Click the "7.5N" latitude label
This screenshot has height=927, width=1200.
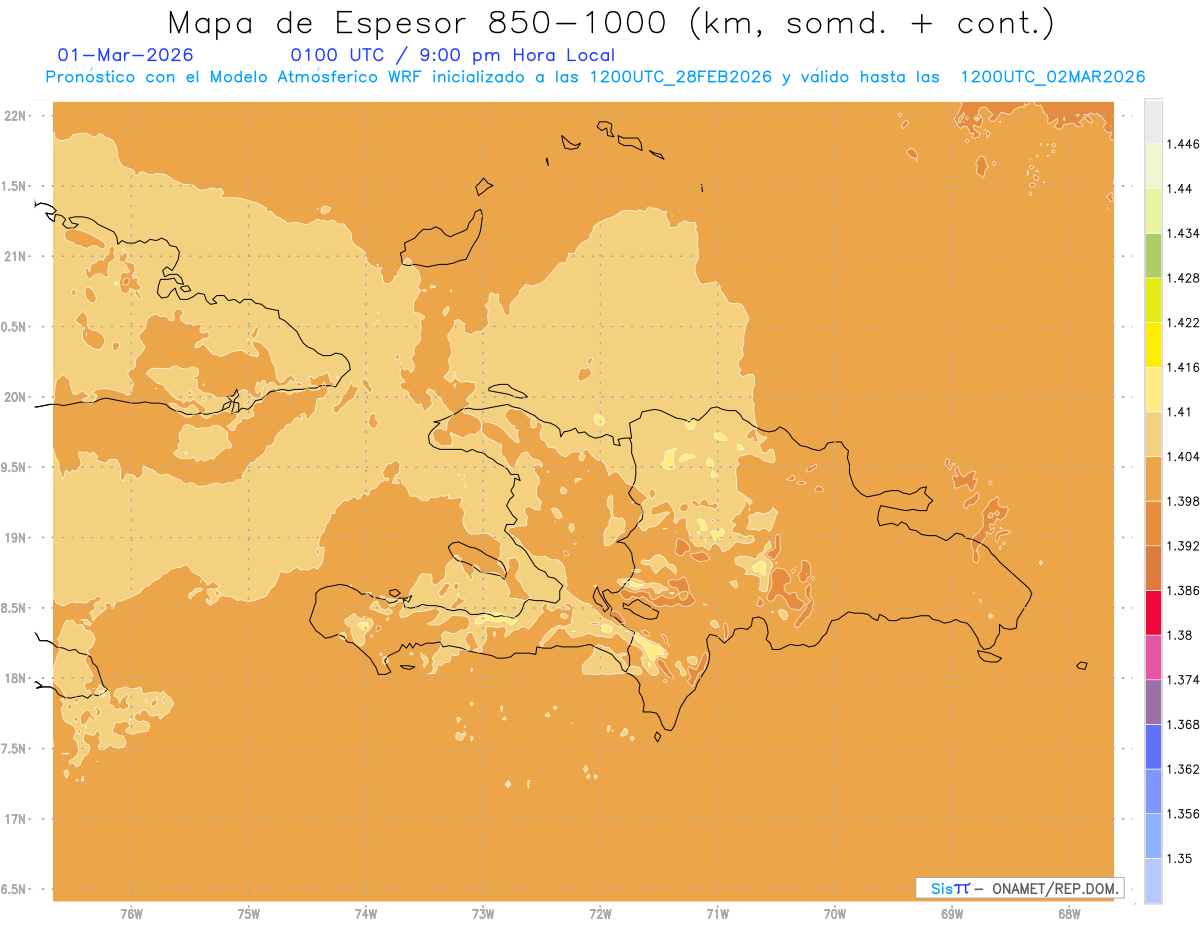[x=16, y=748]
